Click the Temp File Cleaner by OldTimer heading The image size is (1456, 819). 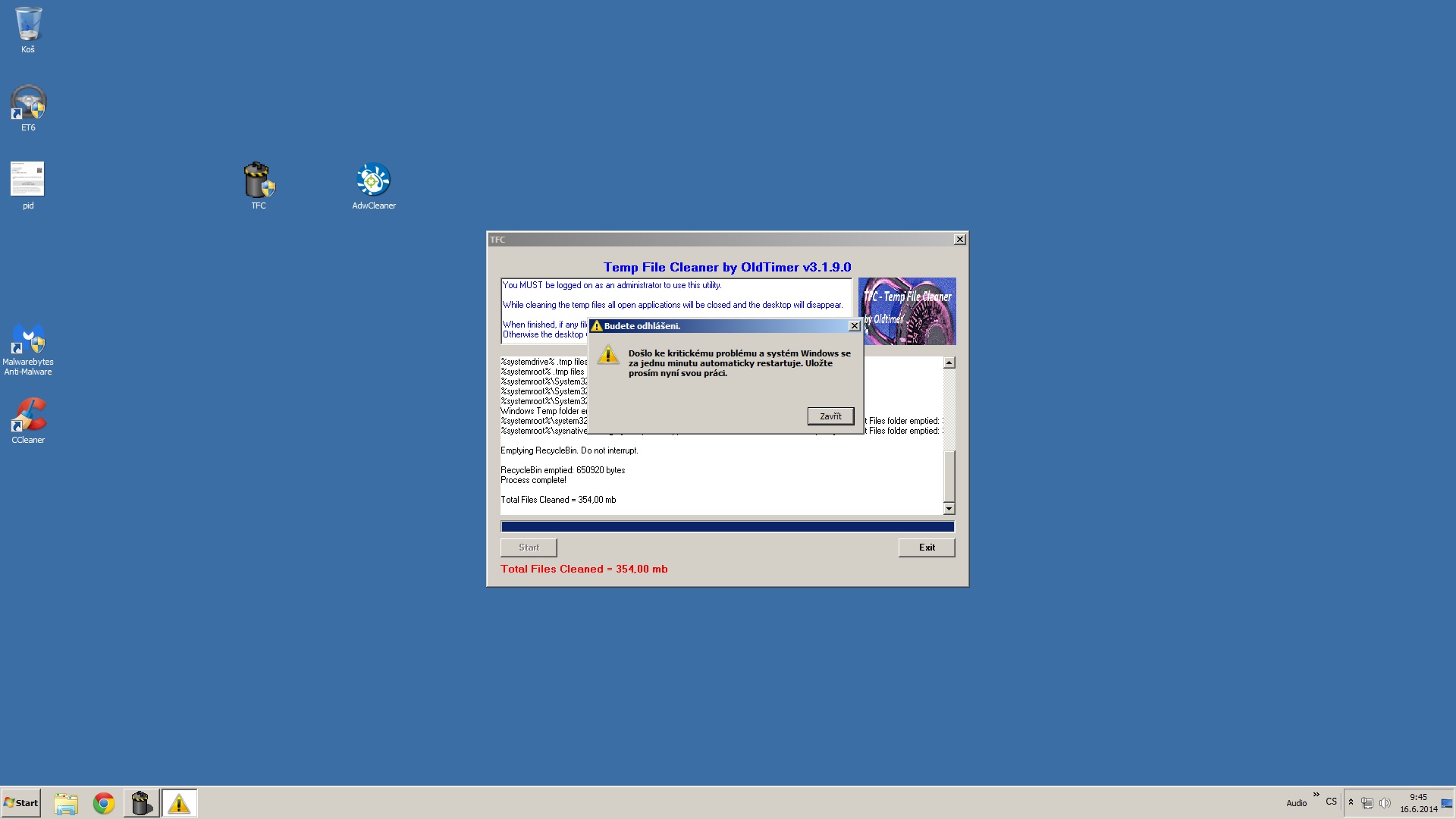point(727,267)
